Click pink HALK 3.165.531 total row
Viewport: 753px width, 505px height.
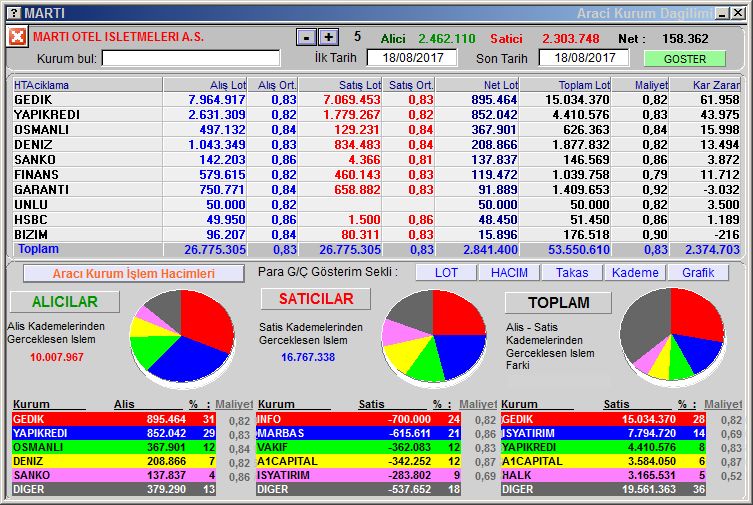coord(604,475)
